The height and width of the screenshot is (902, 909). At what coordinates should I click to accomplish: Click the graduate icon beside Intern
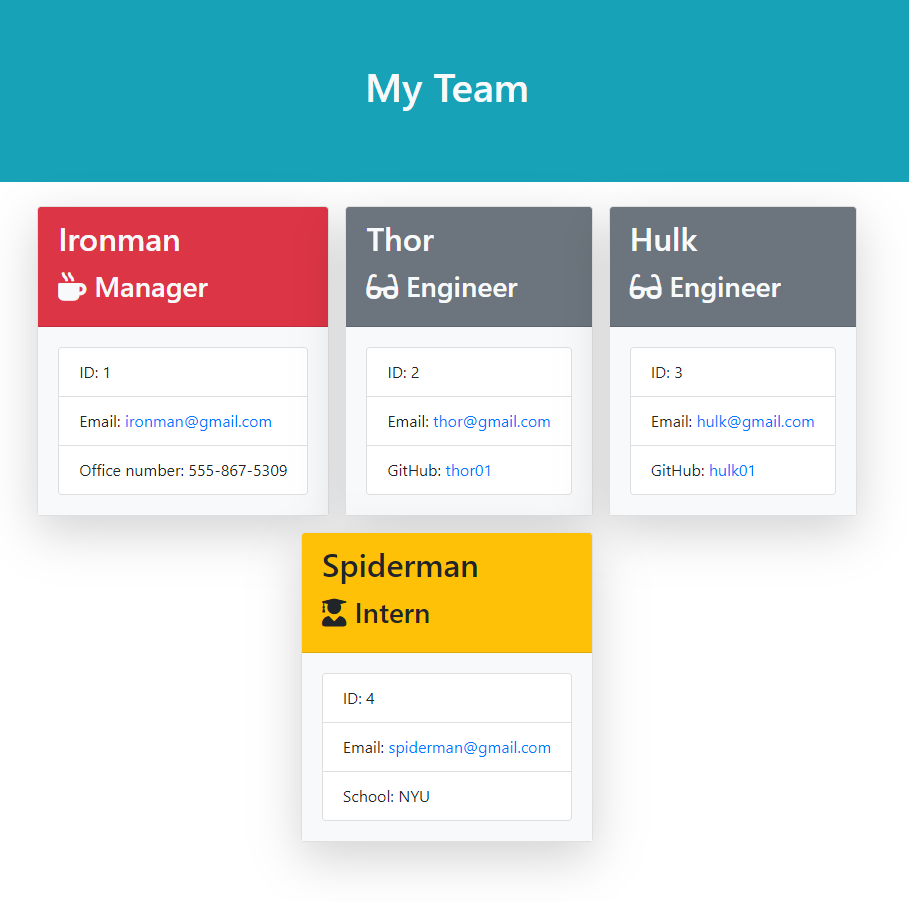pos(334,613)
